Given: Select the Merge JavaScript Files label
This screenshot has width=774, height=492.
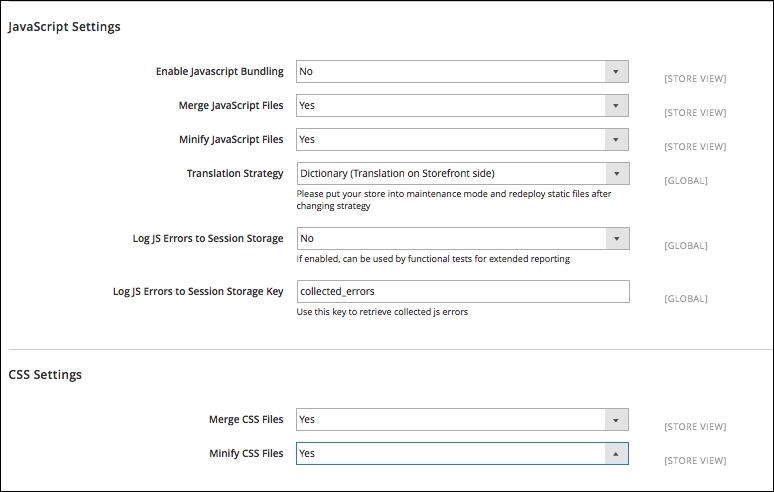Looking at the screenshot, I should pyautogui.click(x=231, y=106).
